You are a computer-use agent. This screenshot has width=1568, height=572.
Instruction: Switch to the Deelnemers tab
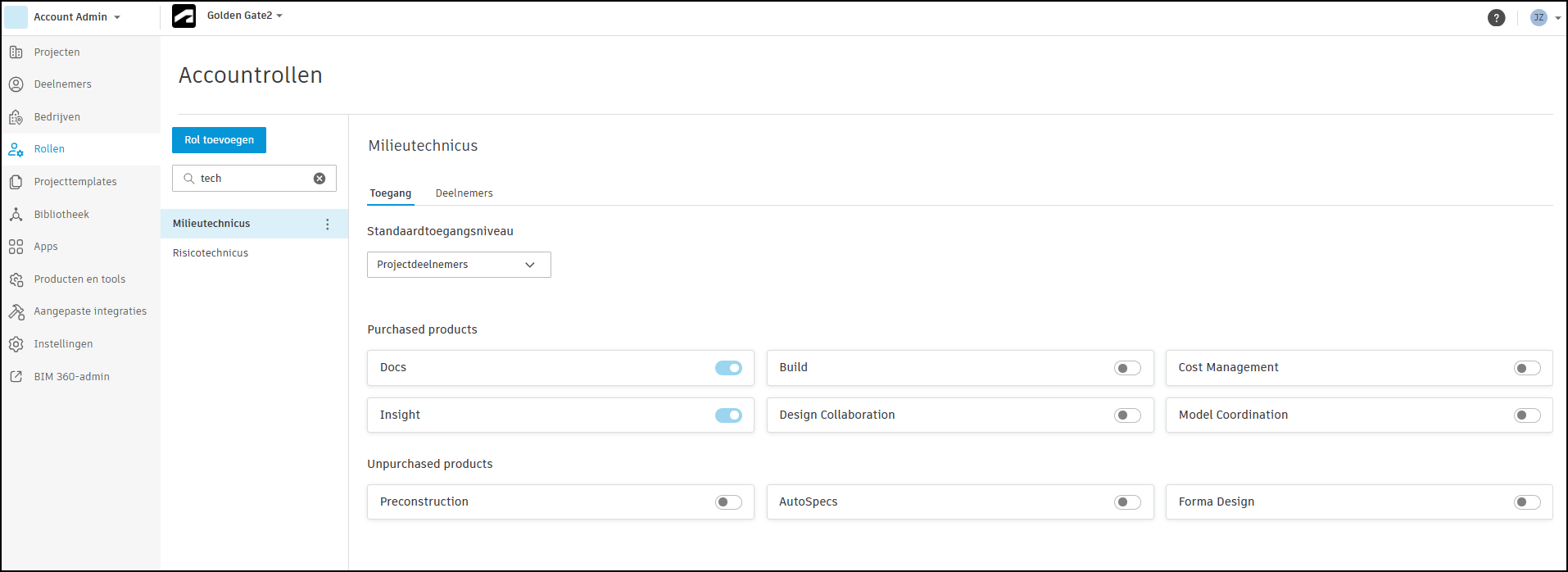(464, 193)
